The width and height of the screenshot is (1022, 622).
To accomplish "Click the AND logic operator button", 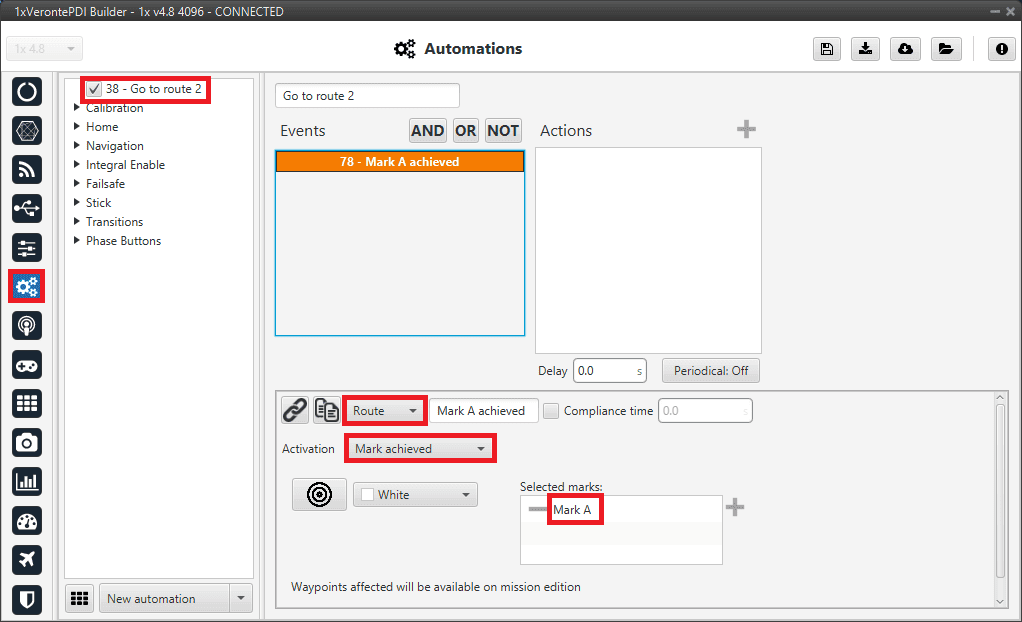I will point(428,131).
